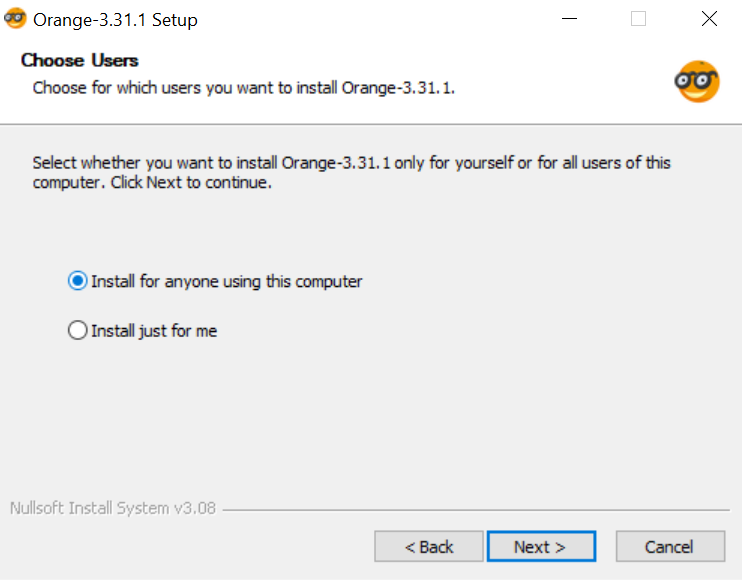Image resolution: width=742 pixels, height=580 pixels.
Task: Proceed by pressing the "Next >" button
Action: pyautogui.click(x=541, y=547)
